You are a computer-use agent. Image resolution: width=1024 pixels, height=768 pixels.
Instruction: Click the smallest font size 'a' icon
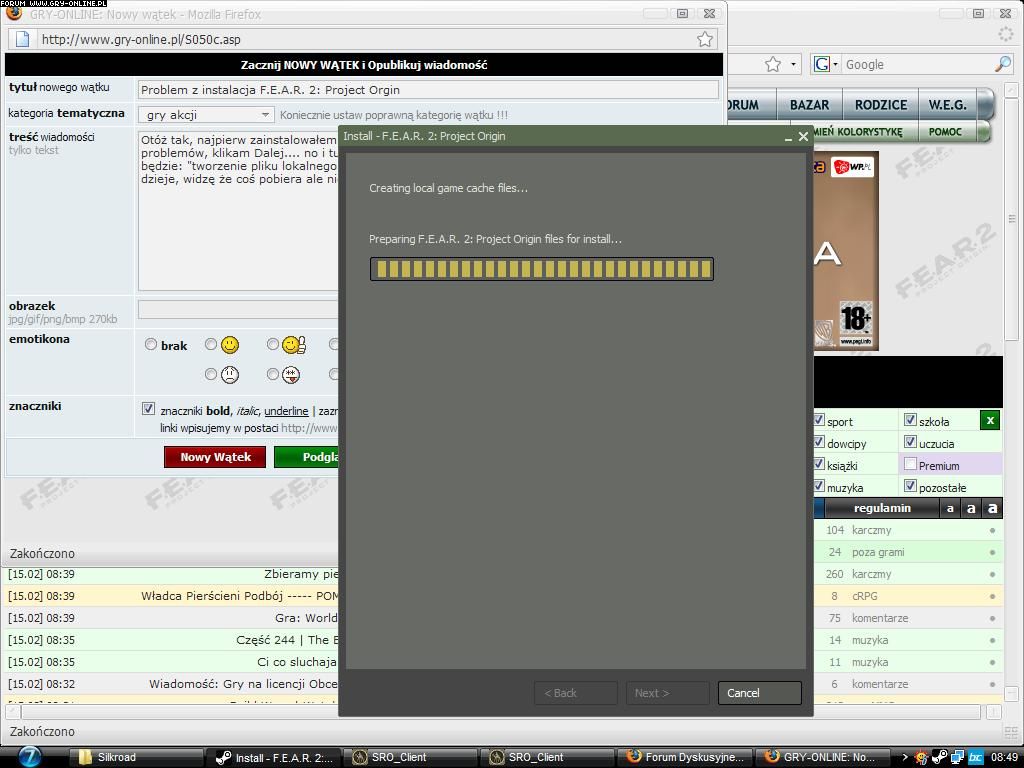pos(950,508)
